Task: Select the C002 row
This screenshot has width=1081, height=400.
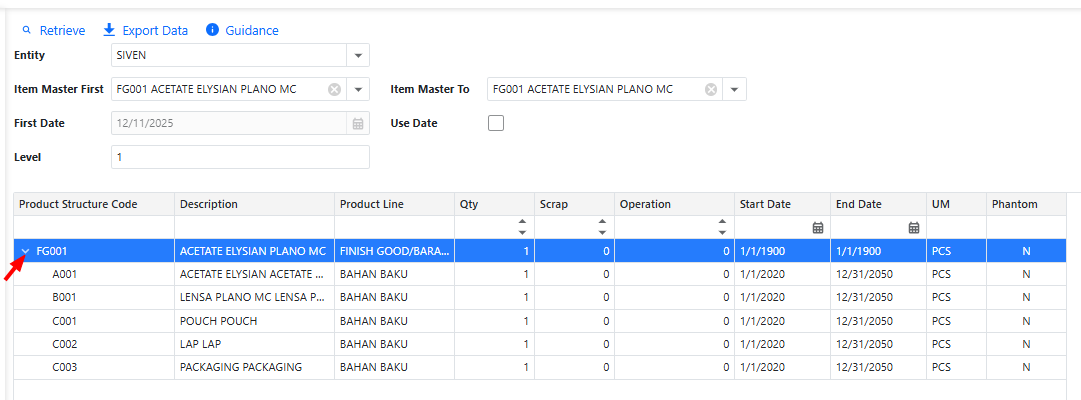Action: click(x=540, y=344)
